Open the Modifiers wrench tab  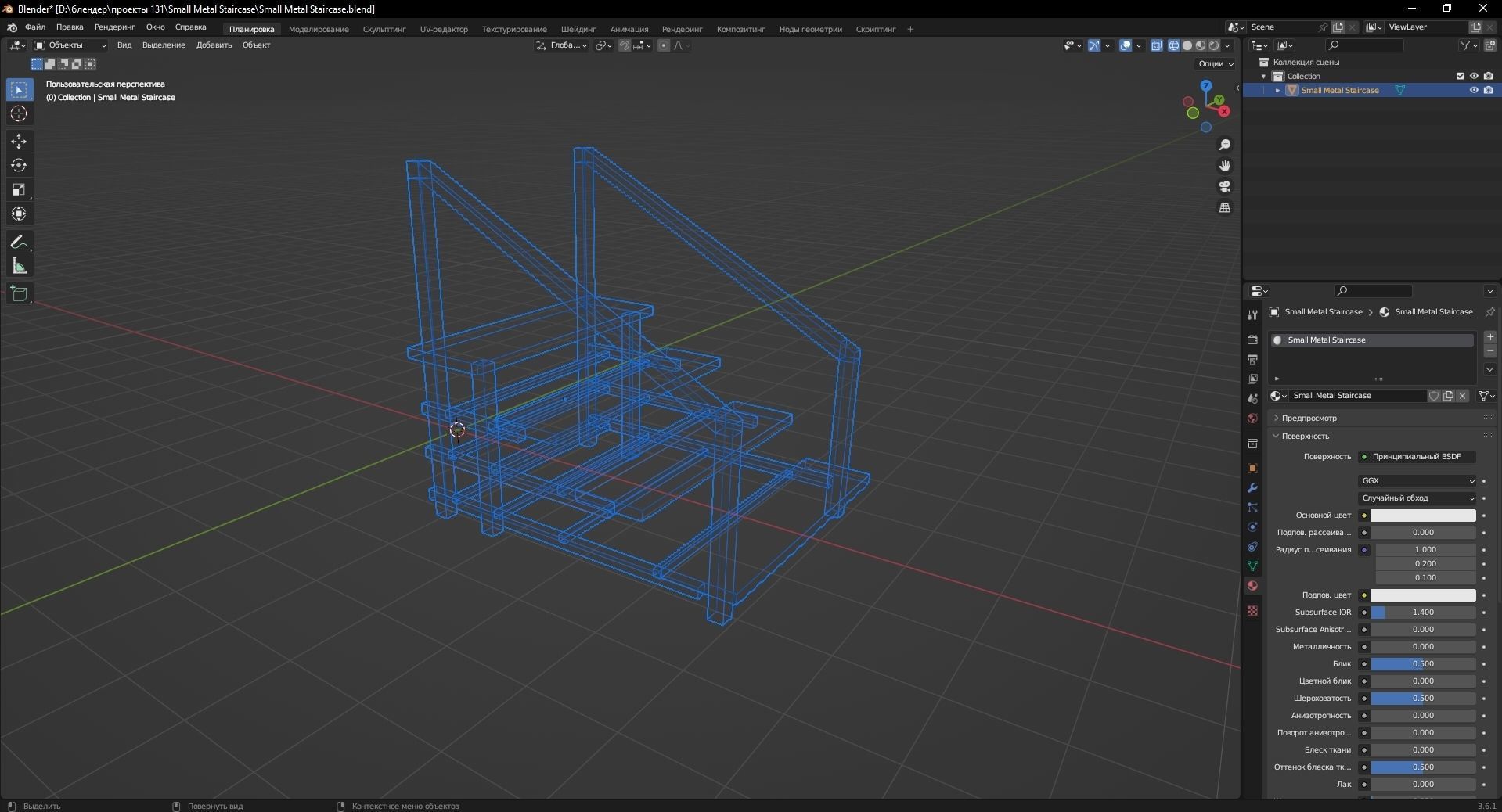[1252, 487]
